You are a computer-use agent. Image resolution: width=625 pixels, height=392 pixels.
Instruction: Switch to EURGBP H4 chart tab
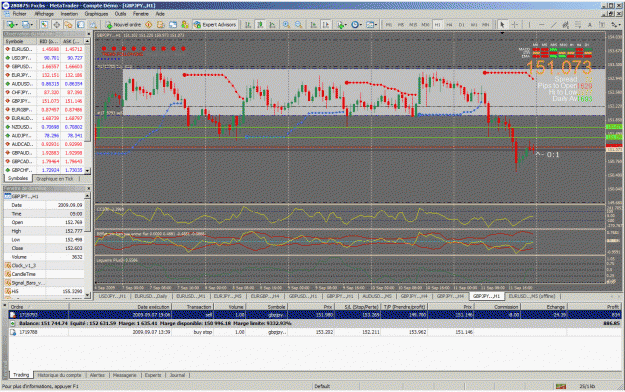(x=265, y=296)
